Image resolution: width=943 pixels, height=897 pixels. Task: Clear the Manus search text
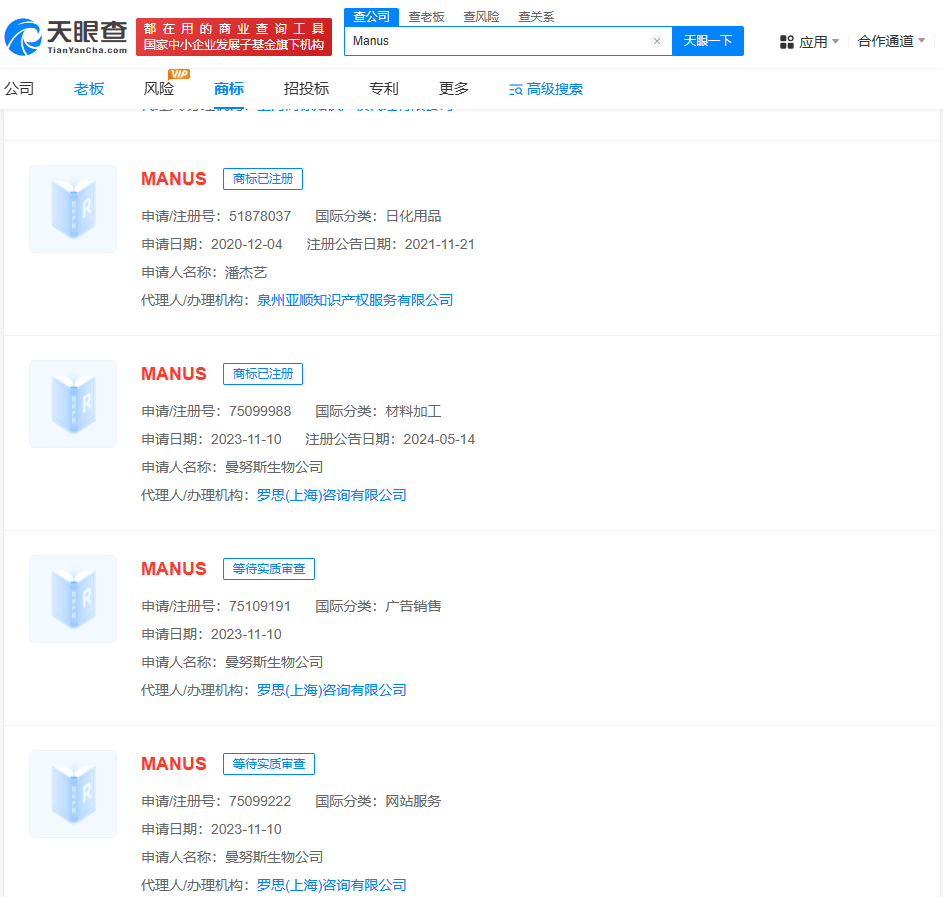pos(657,41)
